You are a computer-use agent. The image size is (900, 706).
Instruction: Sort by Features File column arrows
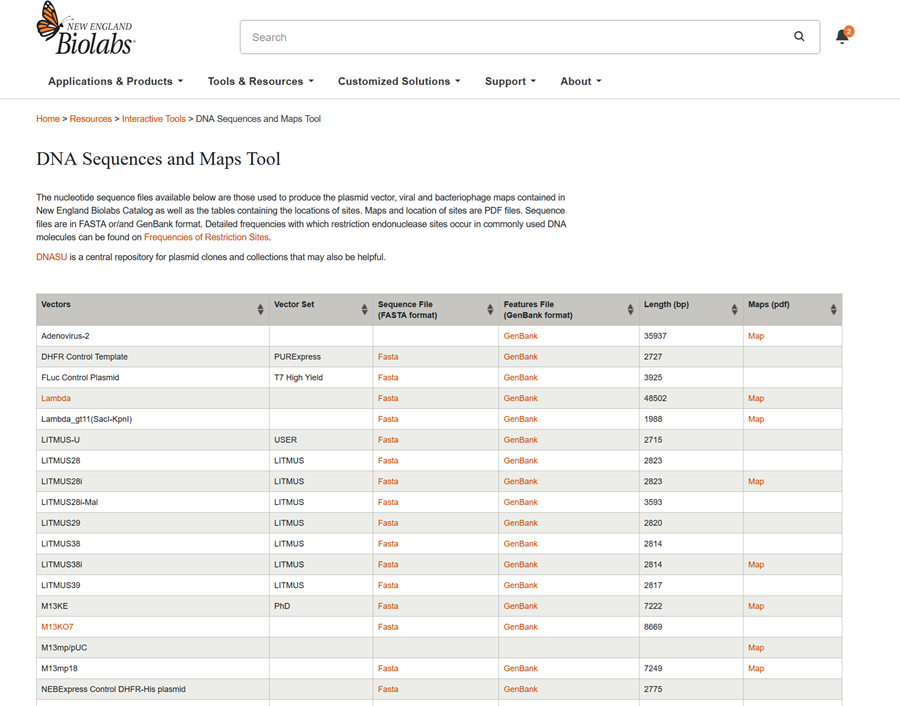point(630,310)
